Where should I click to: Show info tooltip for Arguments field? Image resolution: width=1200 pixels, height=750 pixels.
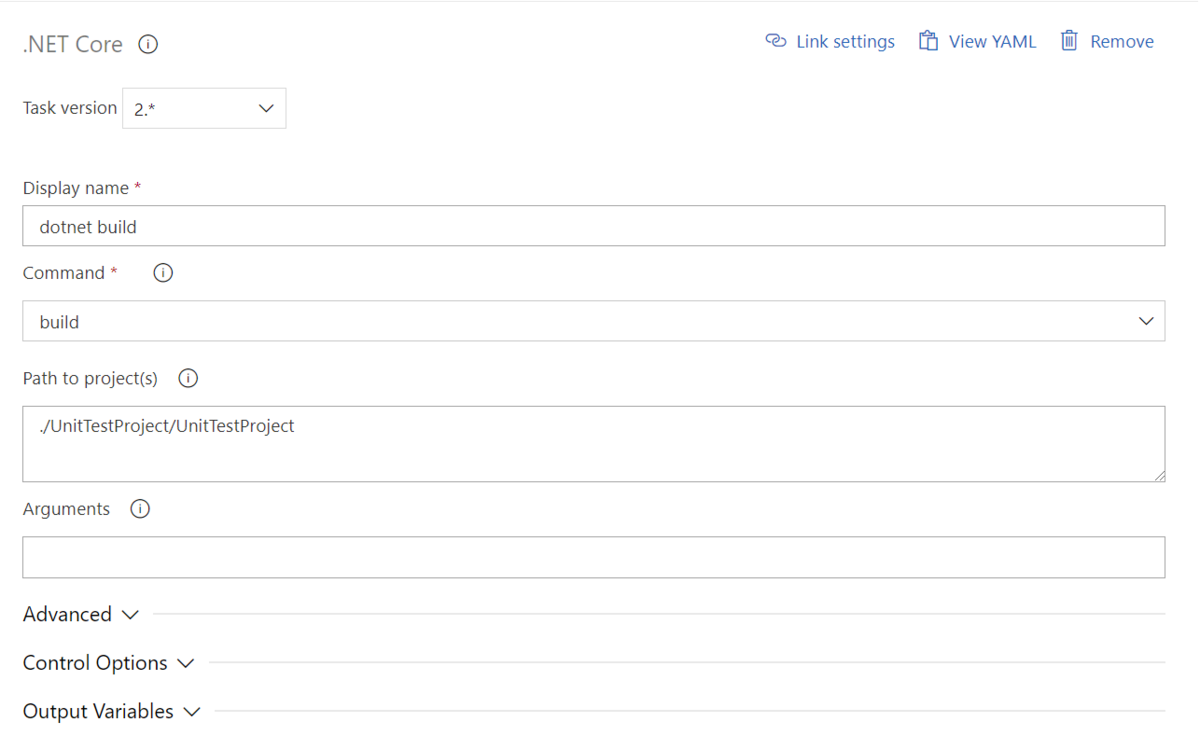140,509
